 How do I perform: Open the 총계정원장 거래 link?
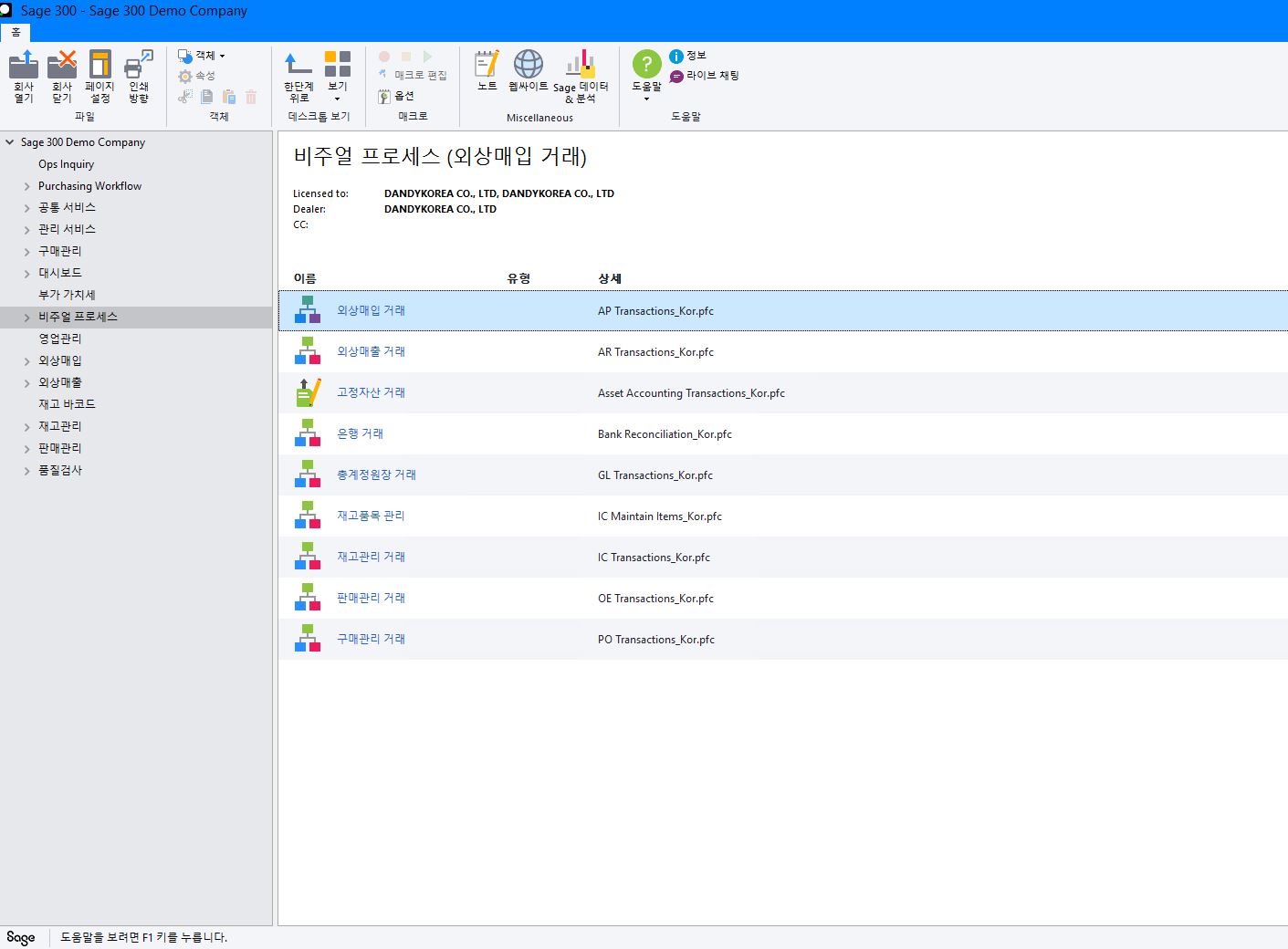(376, 474)
